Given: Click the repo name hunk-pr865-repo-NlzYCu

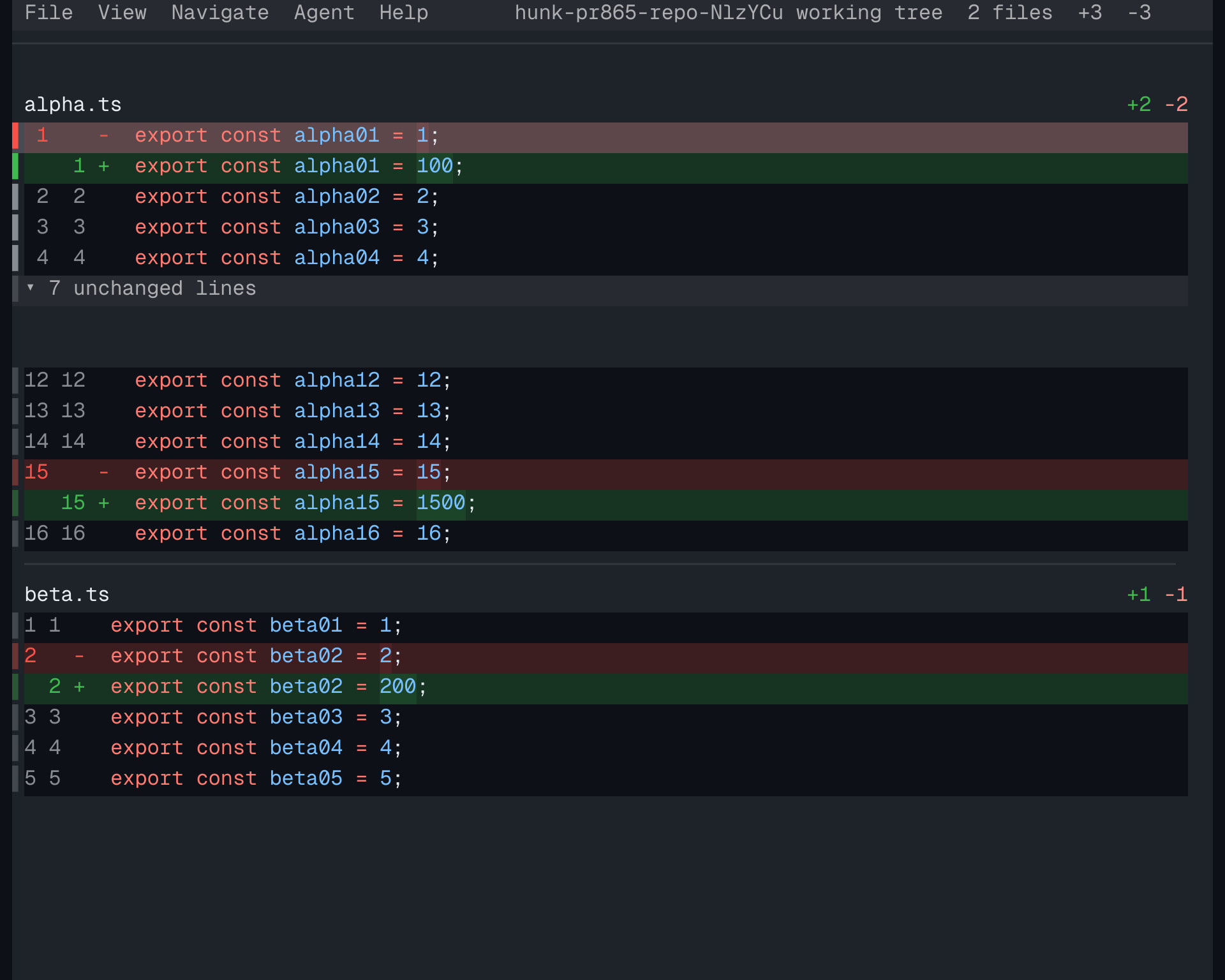Looking at the screenshot, I should [x=649, y=13].
